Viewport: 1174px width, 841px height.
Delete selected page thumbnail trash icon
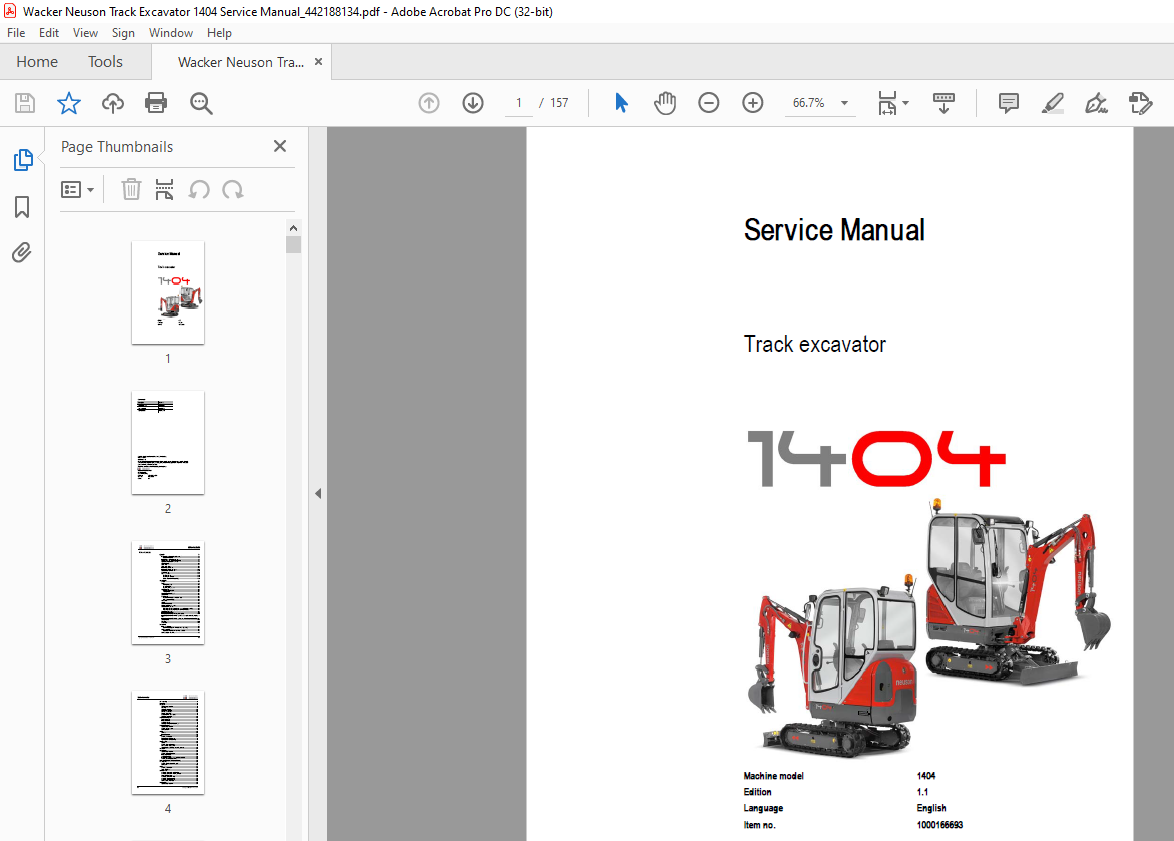pos(131,189)
